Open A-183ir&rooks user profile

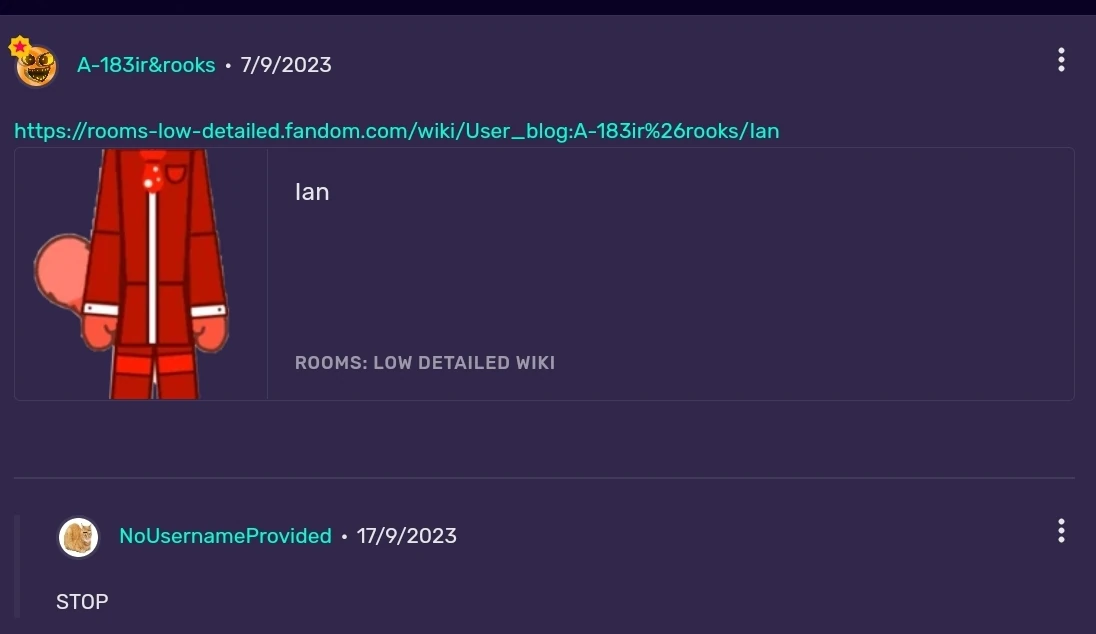pos(146,64)
